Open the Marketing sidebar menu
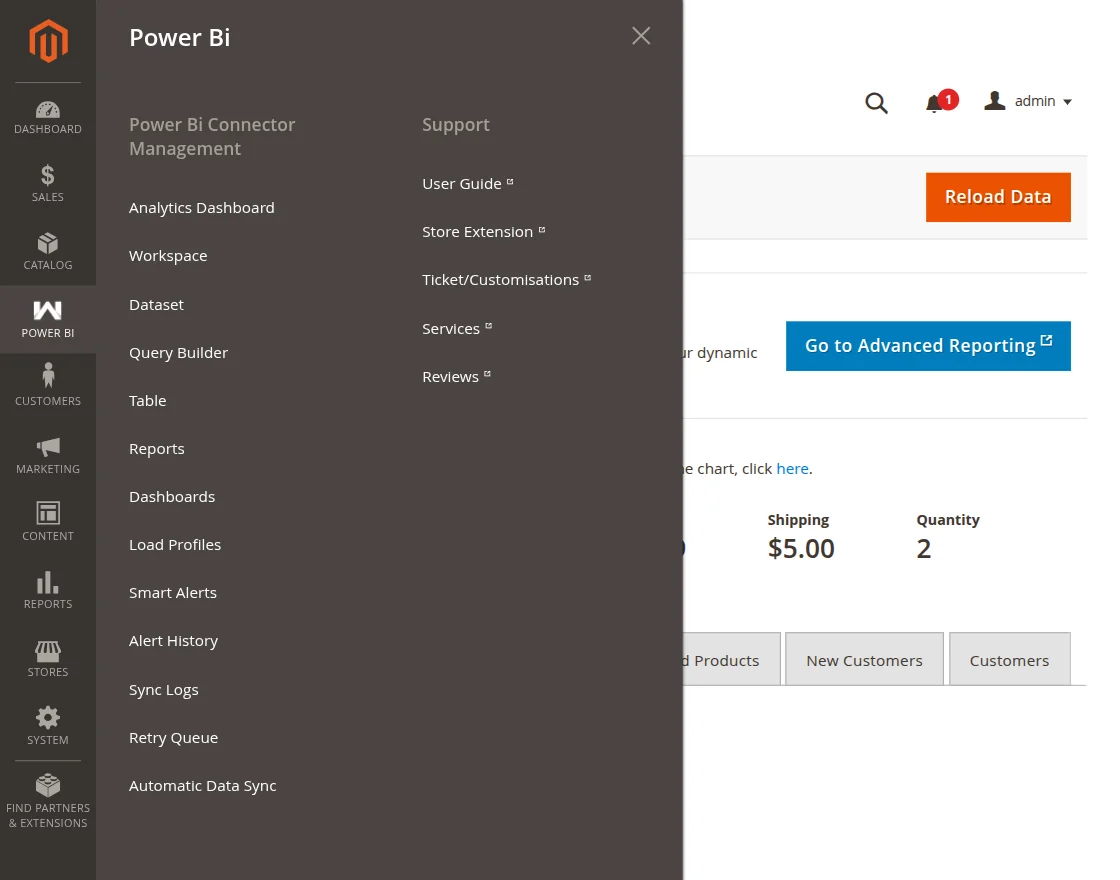 coord(48,455)
